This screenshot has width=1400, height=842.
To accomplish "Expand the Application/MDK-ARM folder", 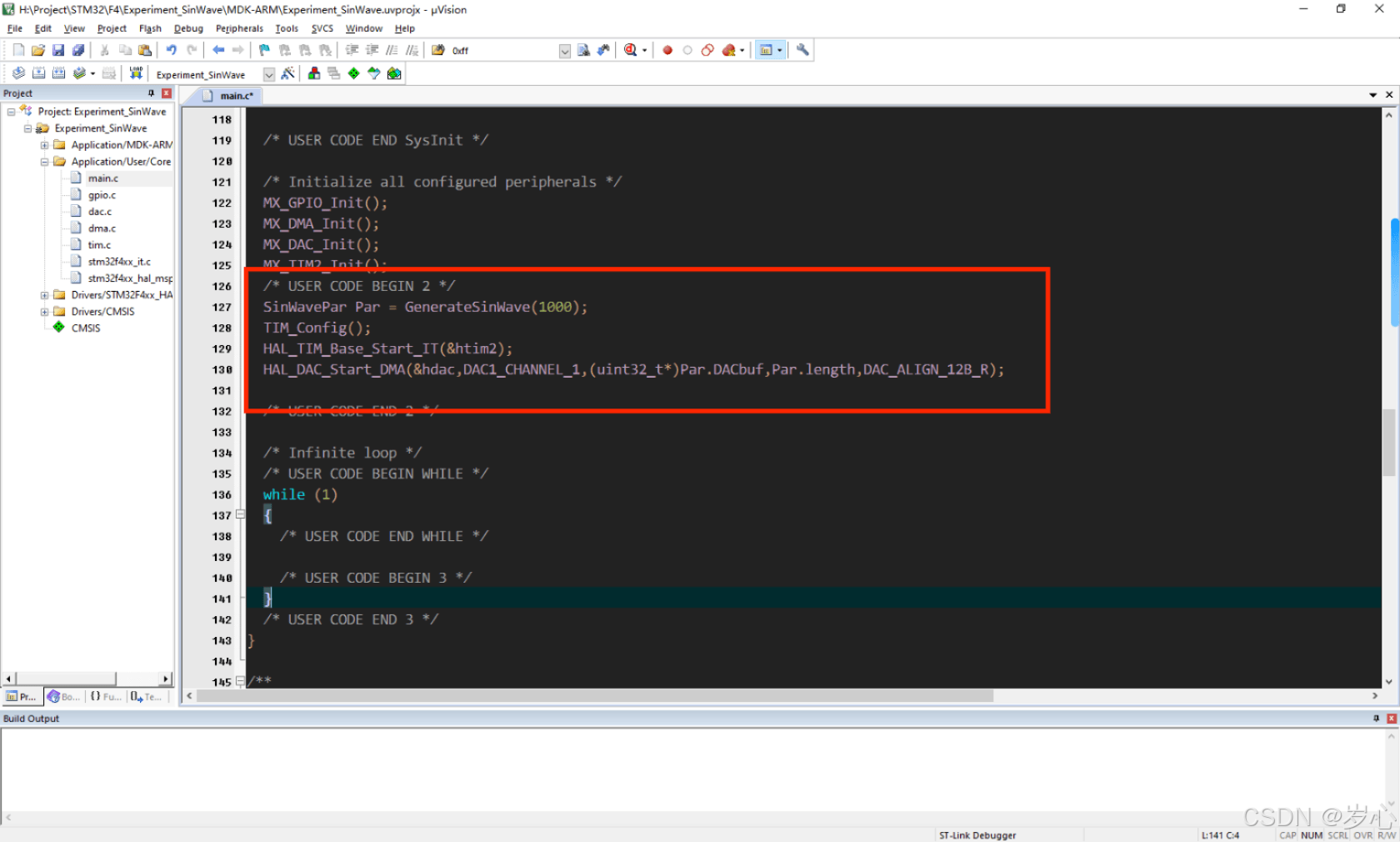I will (x=45, y=144).
